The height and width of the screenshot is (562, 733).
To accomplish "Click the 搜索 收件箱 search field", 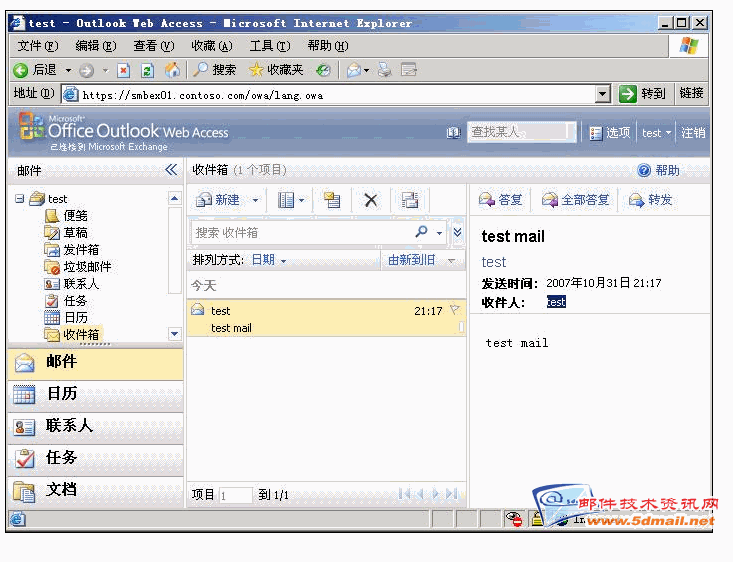I will (300, 232).
